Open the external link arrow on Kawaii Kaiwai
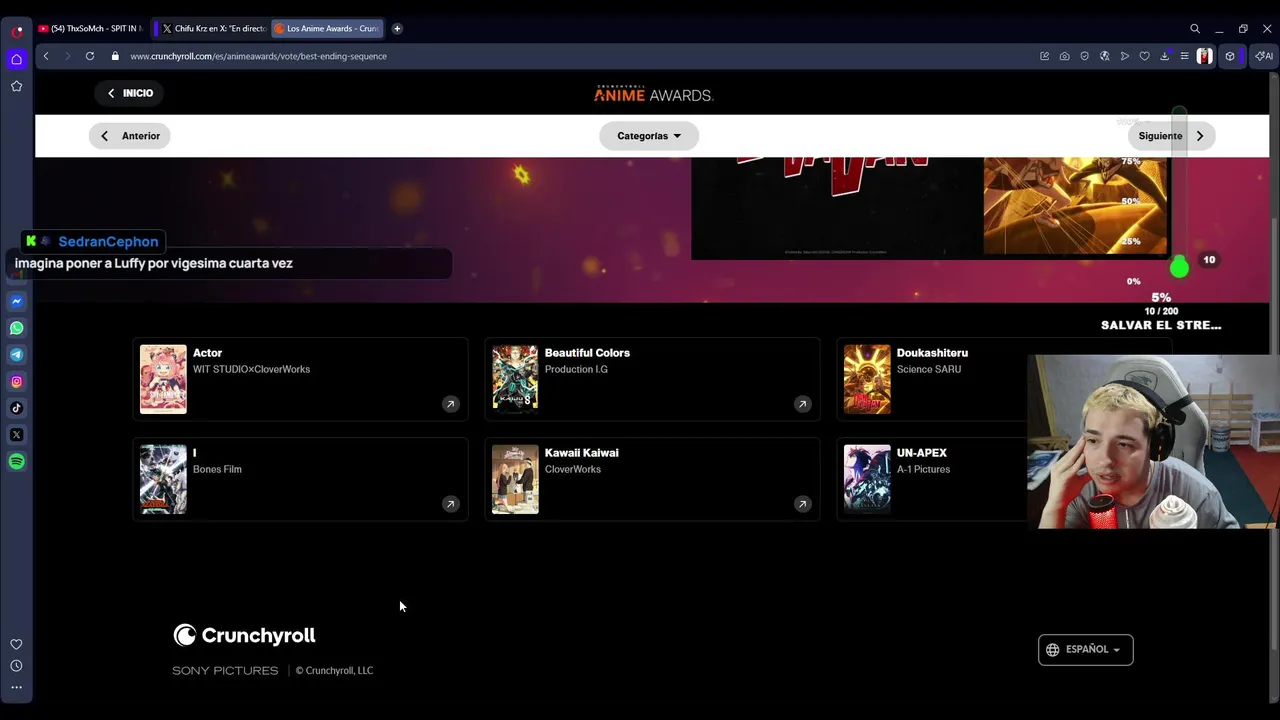Viewport: 1280px width, 720px height. 802,504
